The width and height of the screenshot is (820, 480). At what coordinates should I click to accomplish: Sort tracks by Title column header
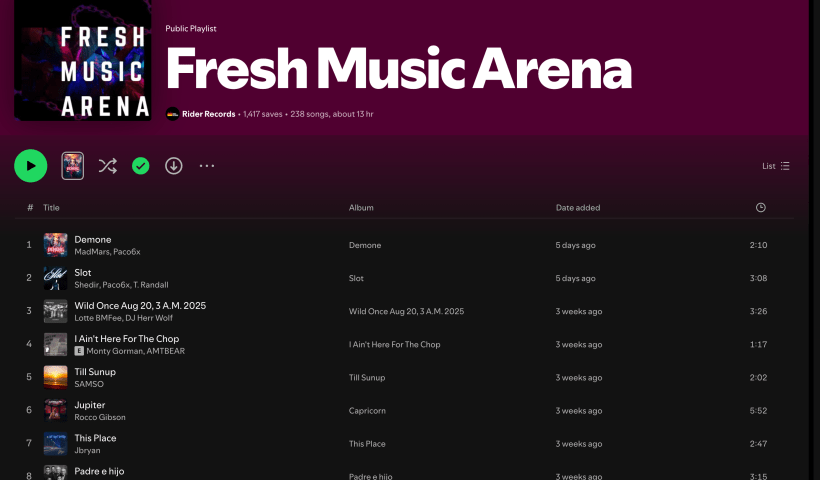(51, 208)
